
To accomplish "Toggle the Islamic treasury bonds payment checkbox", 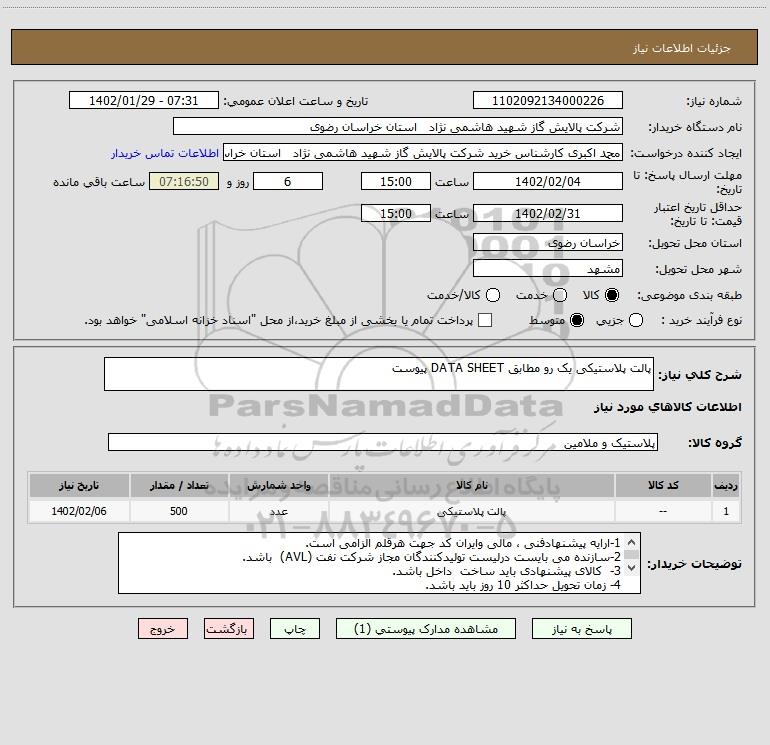I will point(485,320).
